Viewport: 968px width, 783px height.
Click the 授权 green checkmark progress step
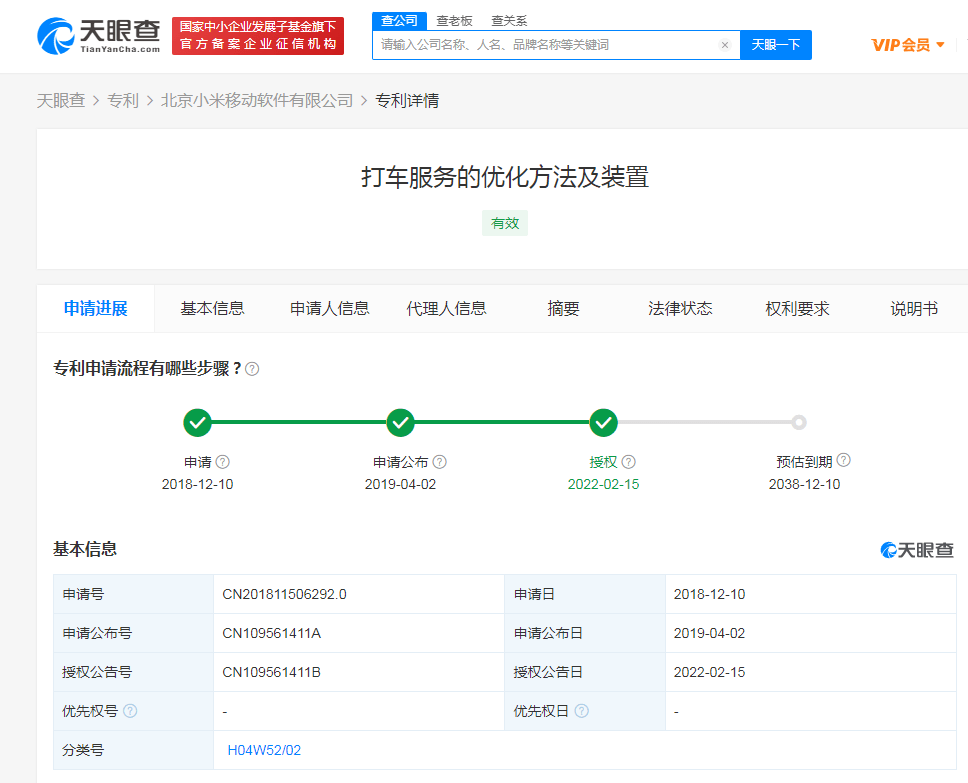(603, 423)
